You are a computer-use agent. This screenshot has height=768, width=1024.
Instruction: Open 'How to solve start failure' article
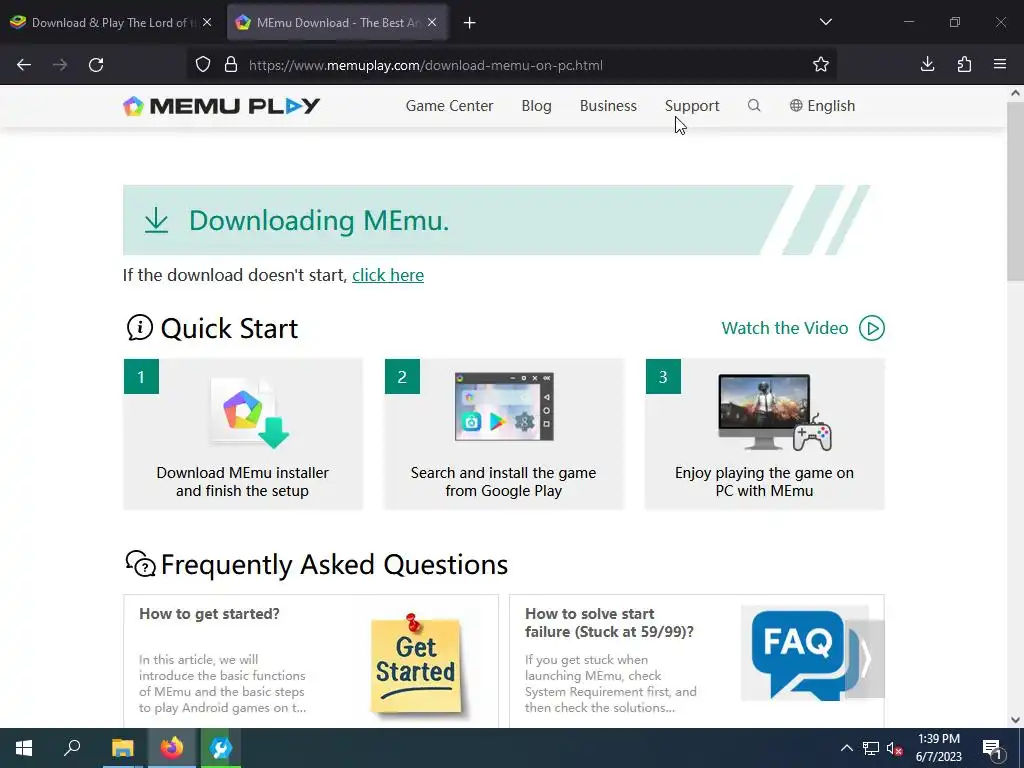tap(609, 622)
